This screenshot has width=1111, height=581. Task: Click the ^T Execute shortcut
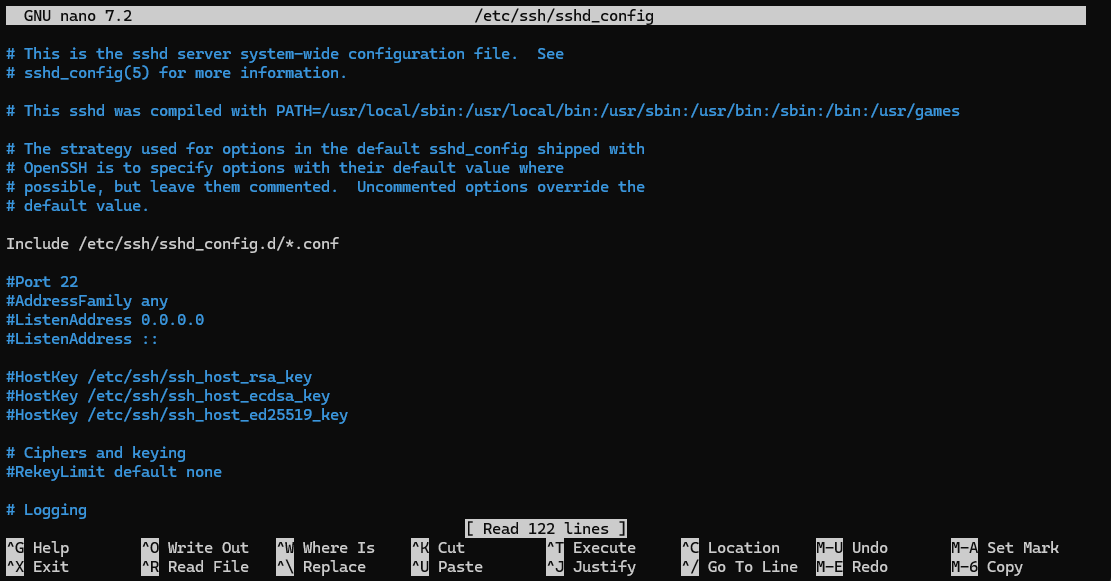(x=591, y=548)
